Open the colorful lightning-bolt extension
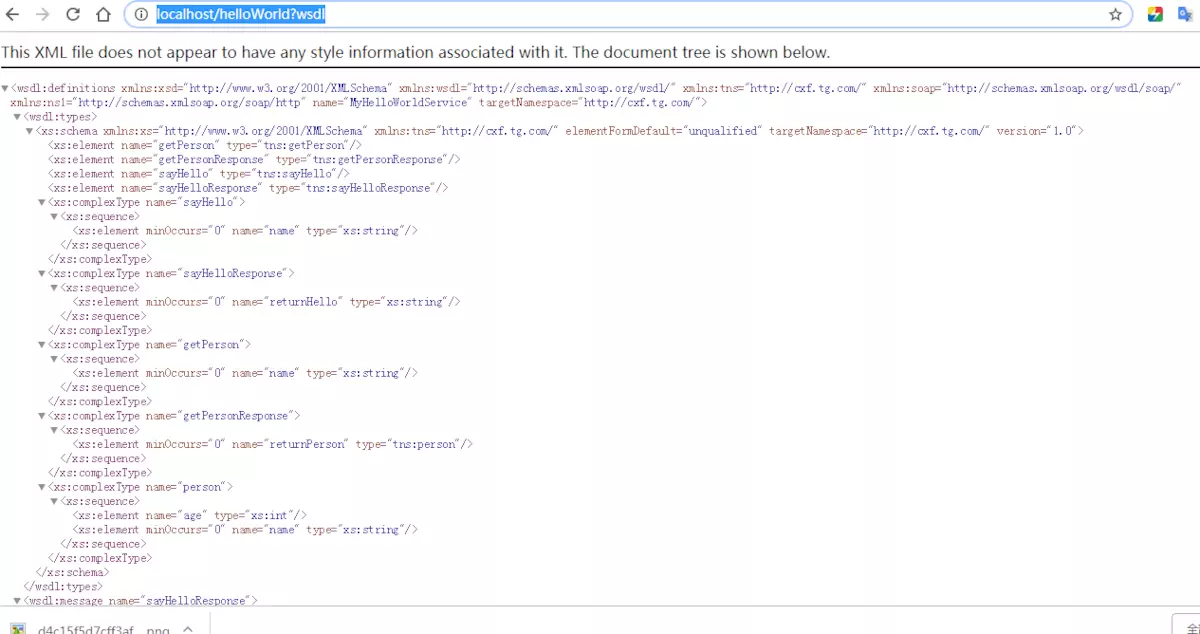 [1155, 15]
